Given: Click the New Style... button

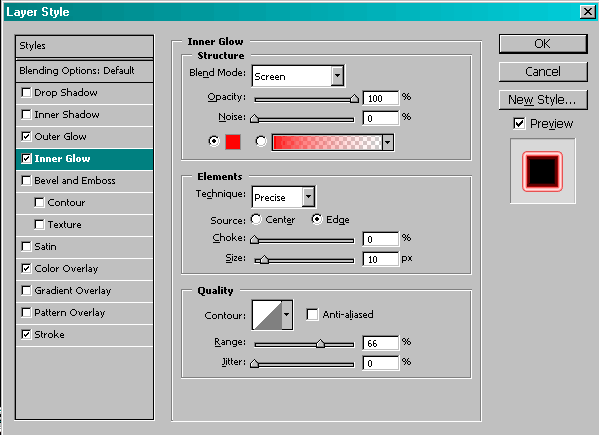Looking at the screenshot, I should pyautogui.click(x=543, y=100).
